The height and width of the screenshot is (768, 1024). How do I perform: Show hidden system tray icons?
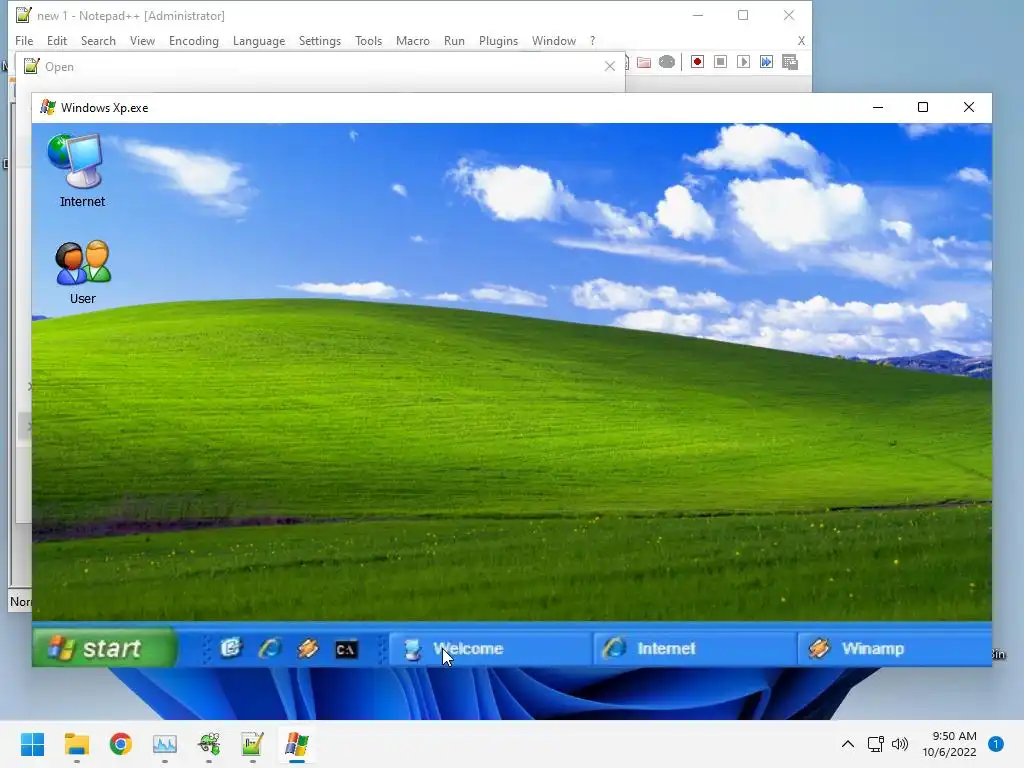click(848, 744)
